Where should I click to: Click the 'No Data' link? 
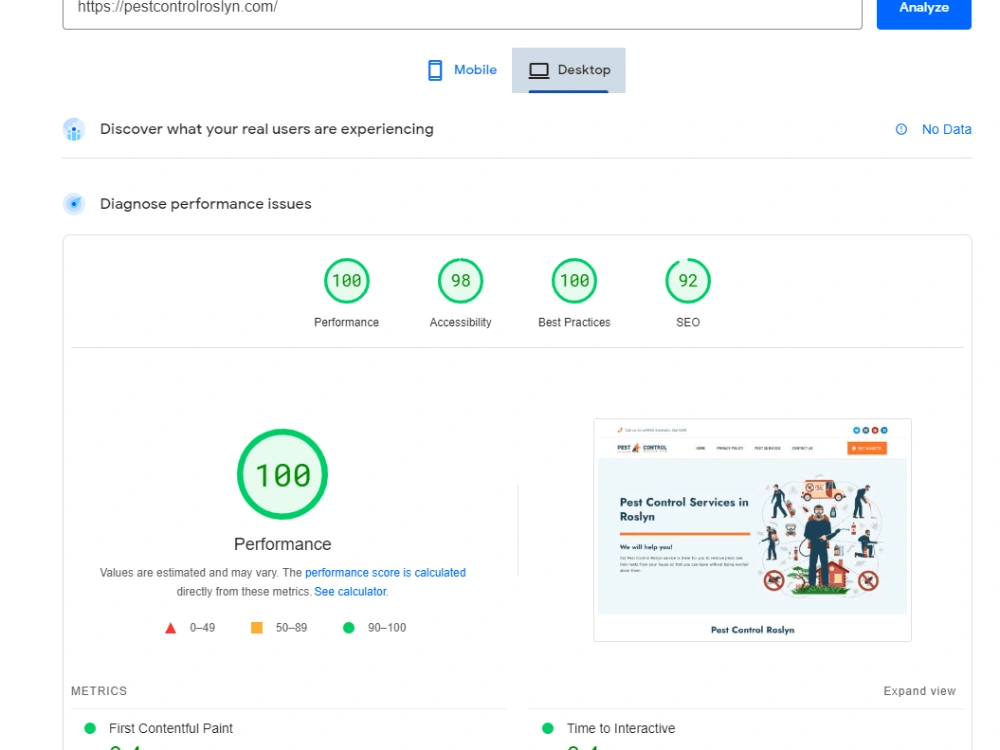944,129
